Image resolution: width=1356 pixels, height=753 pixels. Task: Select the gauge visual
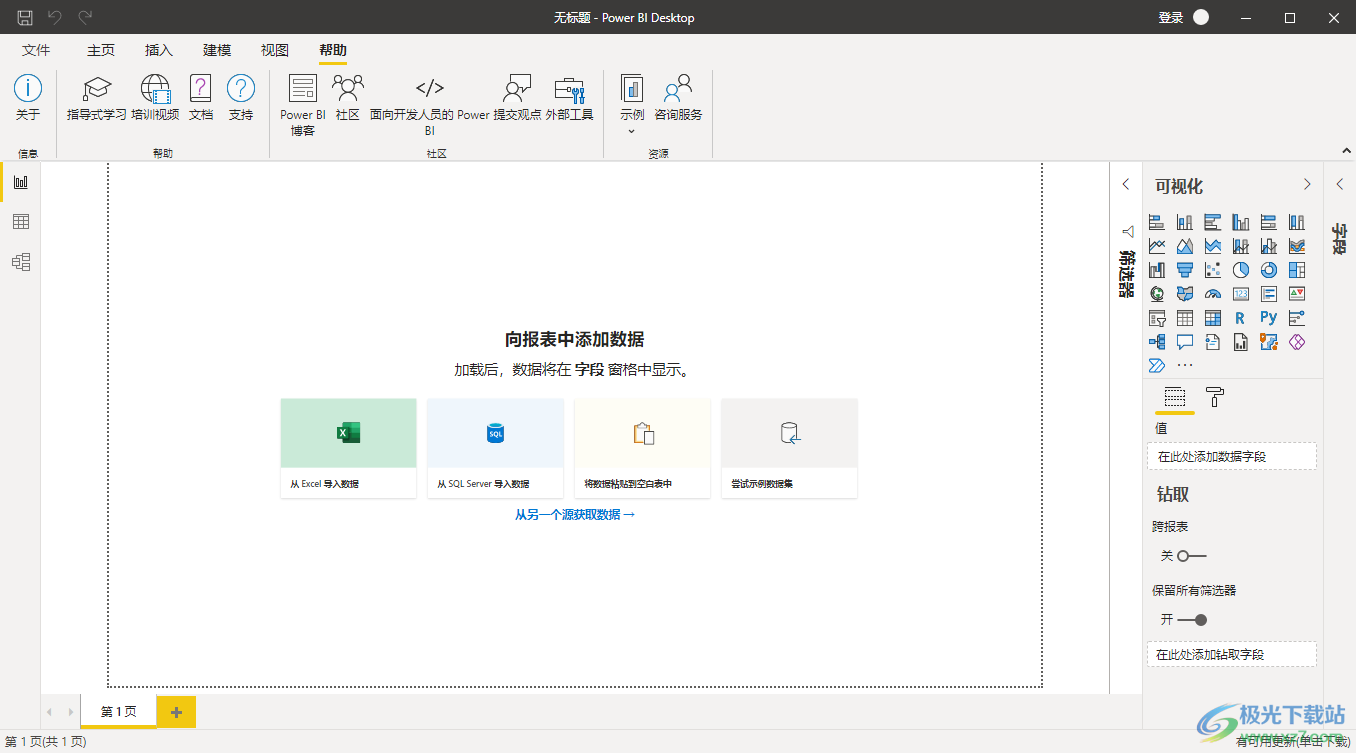pos(1213,294)
